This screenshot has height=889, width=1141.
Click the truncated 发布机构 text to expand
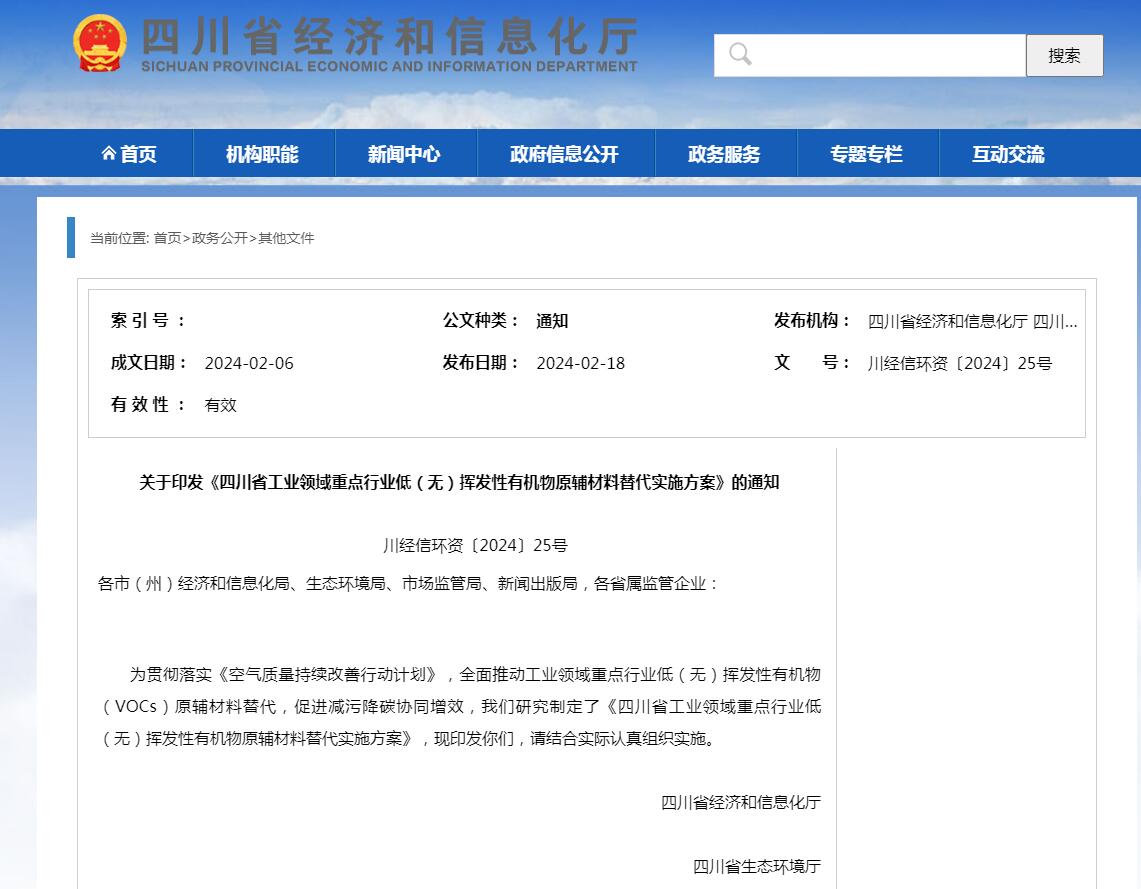972,320
